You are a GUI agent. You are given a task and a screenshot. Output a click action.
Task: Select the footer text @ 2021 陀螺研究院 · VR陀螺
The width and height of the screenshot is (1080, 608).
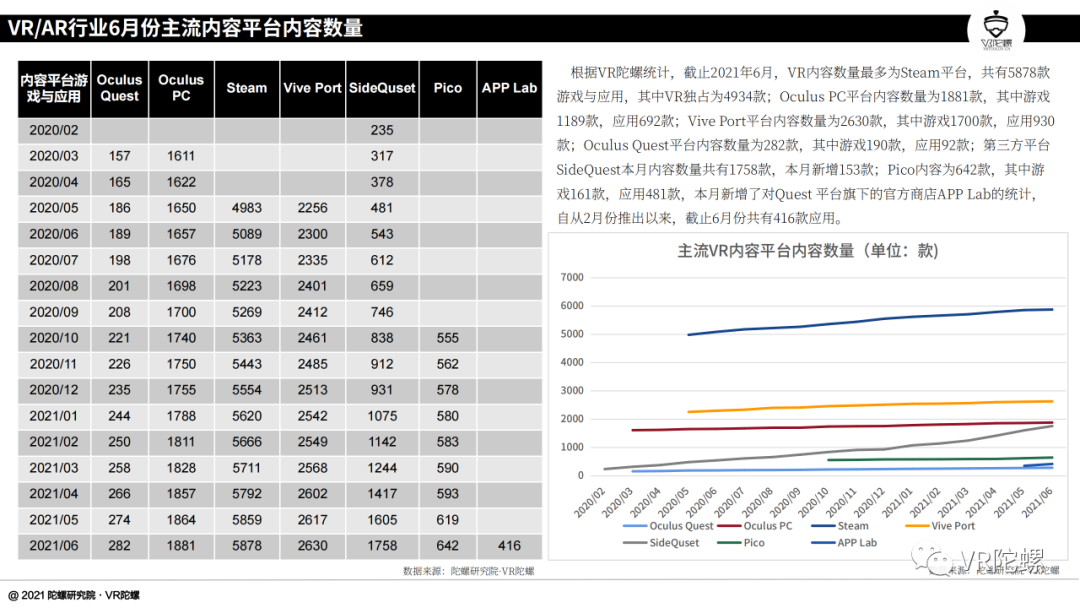point(74,596)
